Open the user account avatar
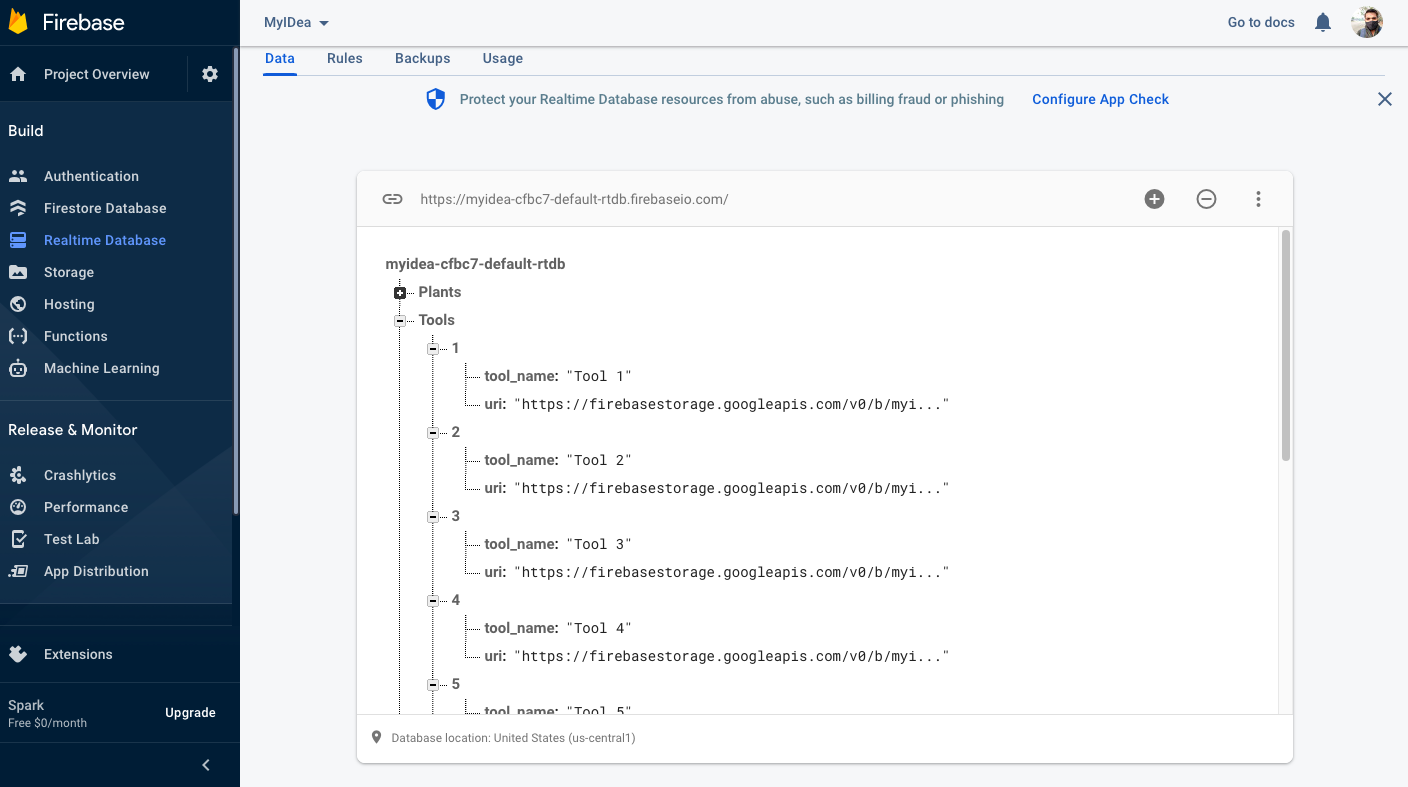This screenshot has height=787, width=1408. point(1367,22)
